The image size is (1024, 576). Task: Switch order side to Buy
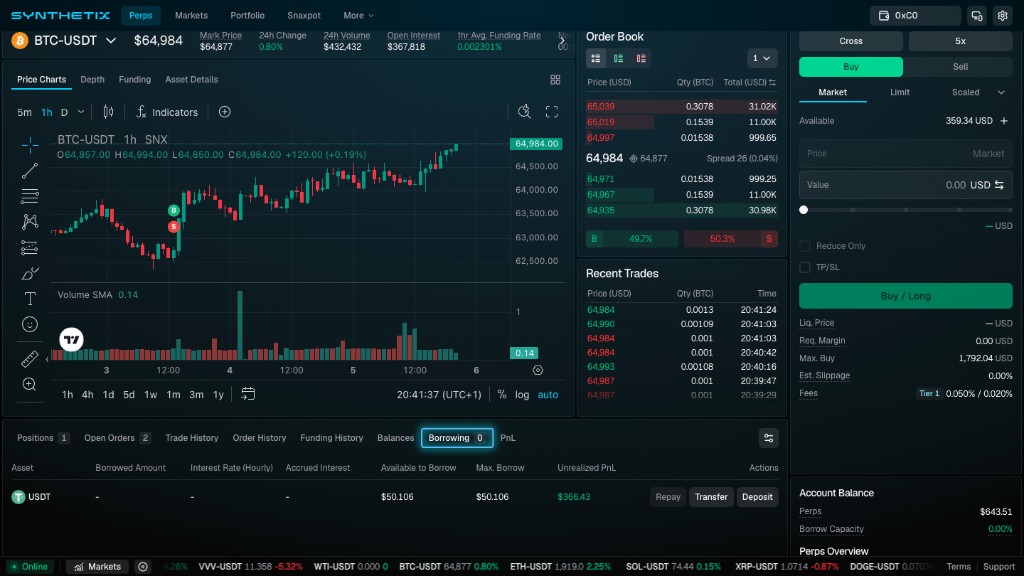click(x=851, y=67)
